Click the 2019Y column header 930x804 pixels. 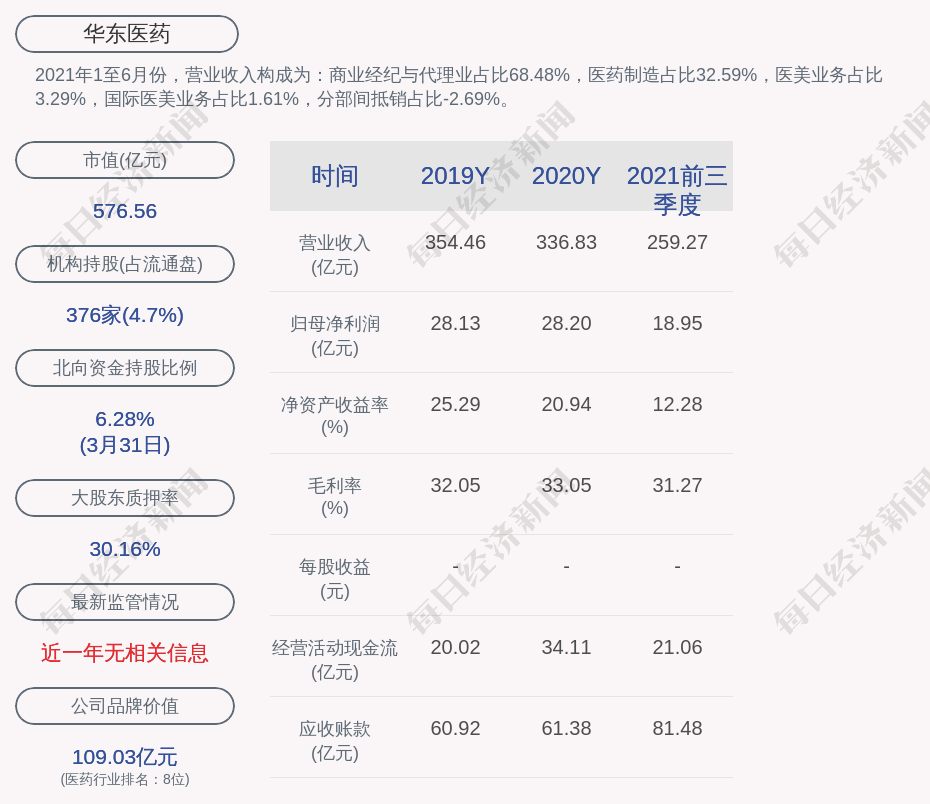(x=455, y=176)
